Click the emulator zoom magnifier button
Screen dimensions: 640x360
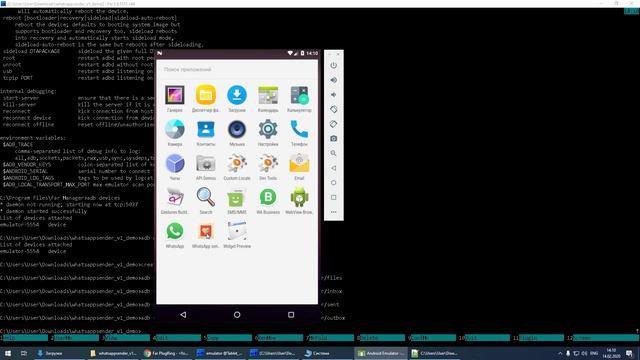coord(333,153)
